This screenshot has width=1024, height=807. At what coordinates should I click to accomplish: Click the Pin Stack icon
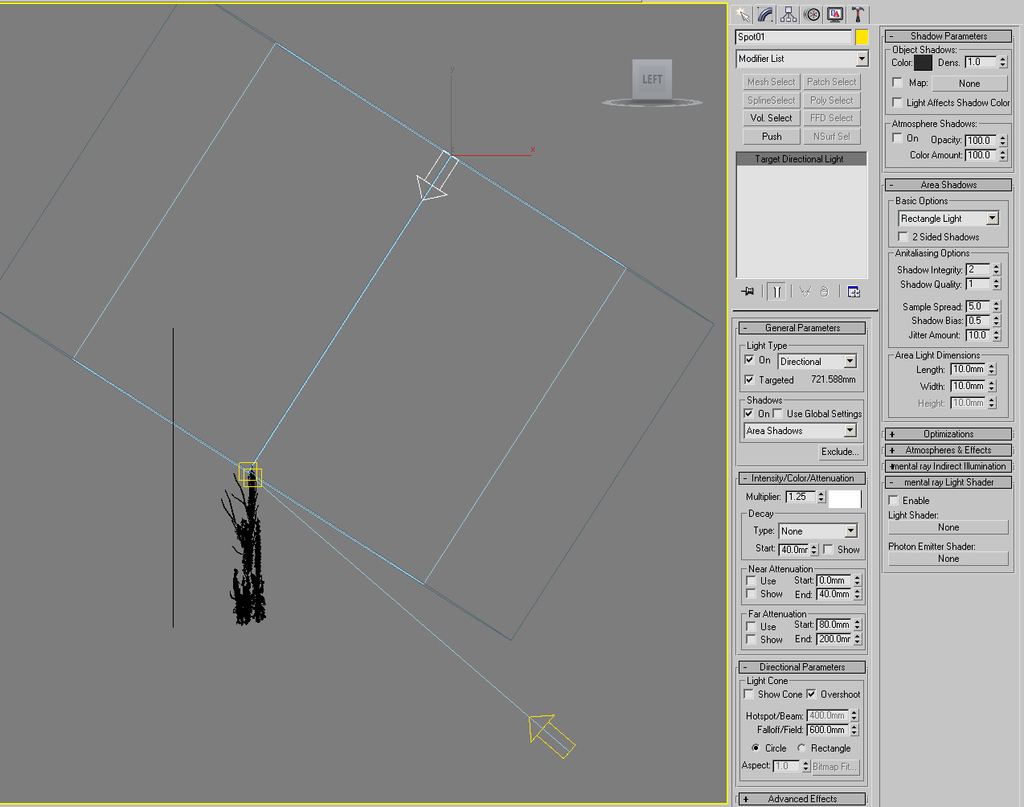[747, 292]
